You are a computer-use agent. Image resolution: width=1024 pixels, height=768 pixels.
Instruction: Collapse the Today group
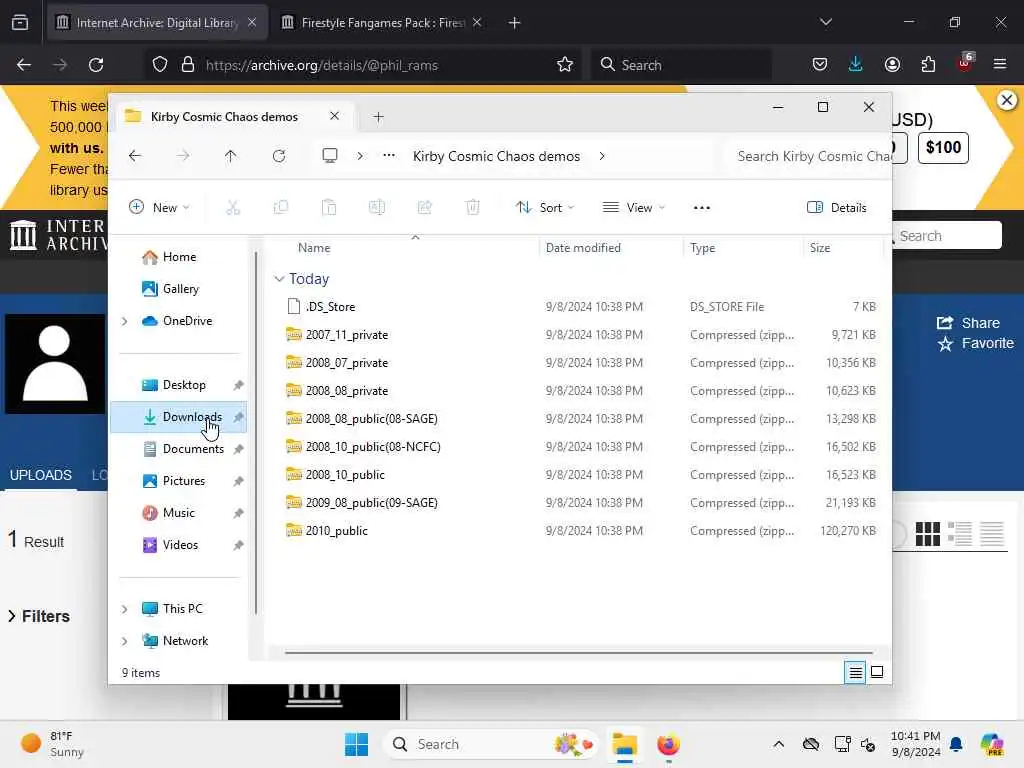[279, 279]
